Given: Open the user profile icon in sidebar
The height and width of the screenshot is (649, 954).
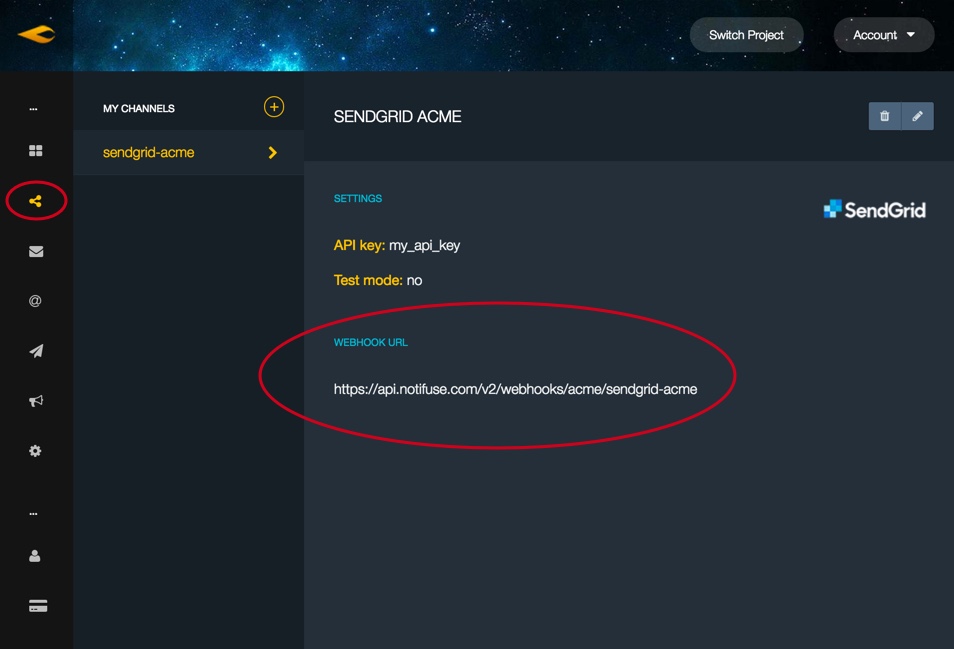Looking at the screenshot, I should (x=35, y=556).
